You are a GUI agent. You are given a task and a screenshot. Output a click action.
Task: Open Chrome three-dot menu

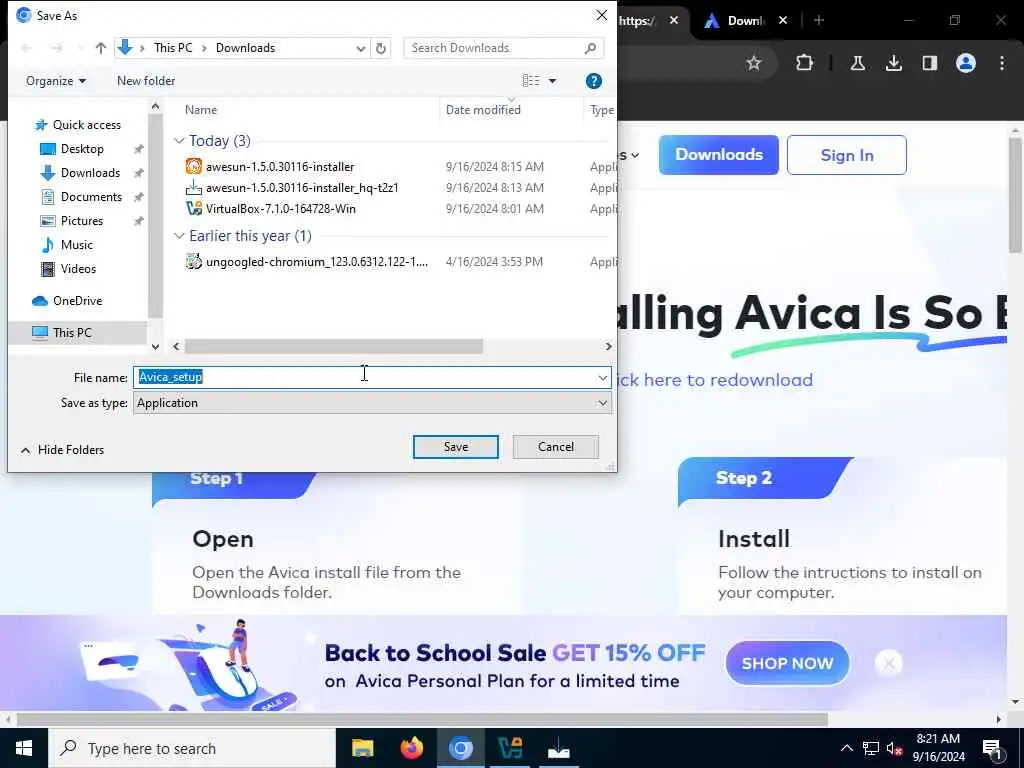1002,63
